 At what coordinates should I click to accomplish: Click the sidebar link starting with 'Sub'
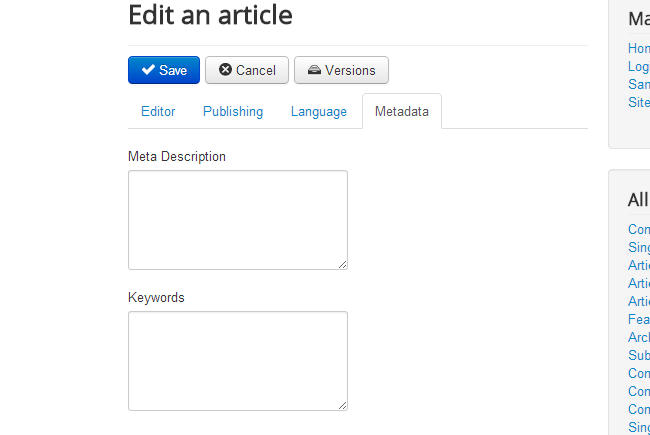pos(639,355)
